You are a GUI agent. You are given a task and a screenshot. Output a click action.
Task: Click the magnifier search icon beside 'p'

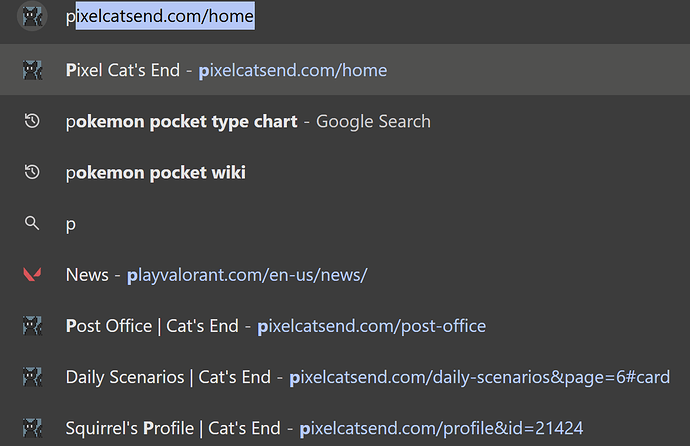tap(32, 223)
